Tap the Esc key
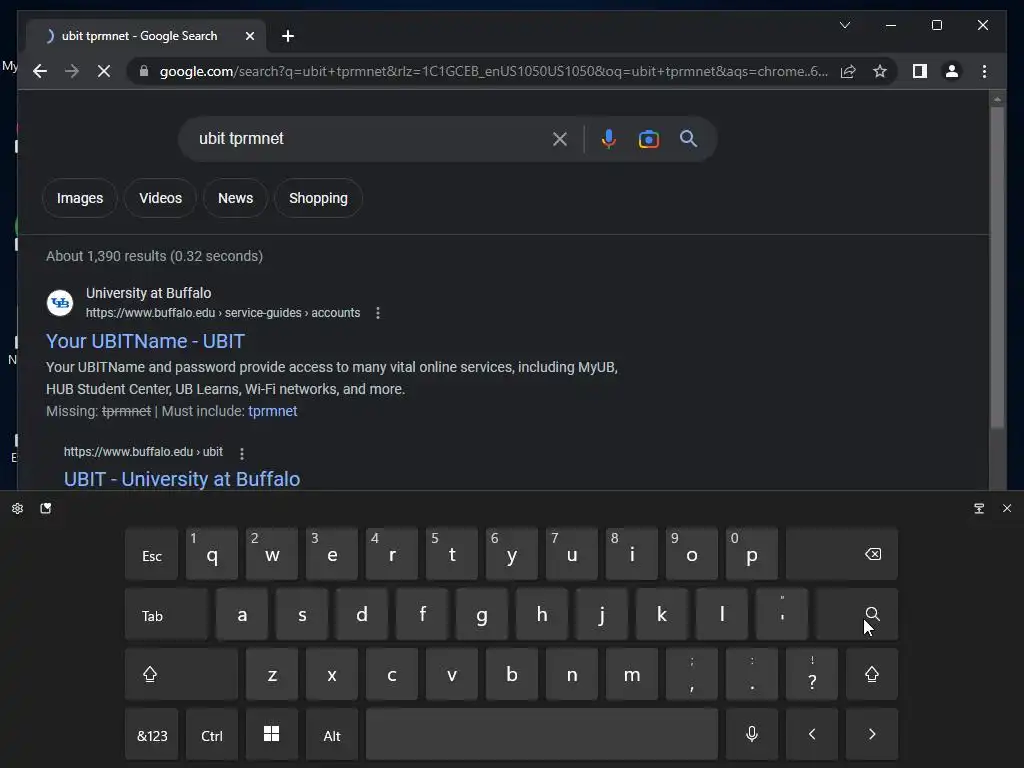This screenshot has height=768, width=1024. point(152,554)
